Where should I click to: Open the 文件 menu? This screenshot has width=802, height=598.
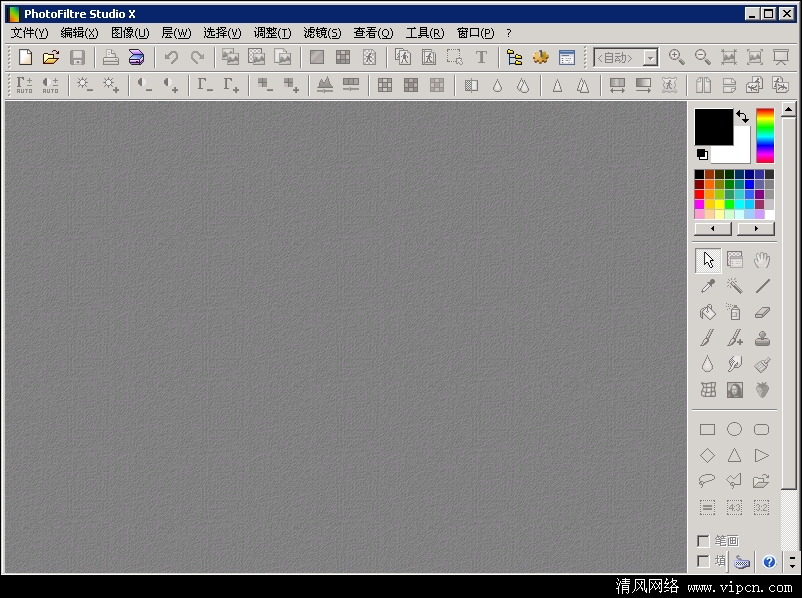point(30,33)
